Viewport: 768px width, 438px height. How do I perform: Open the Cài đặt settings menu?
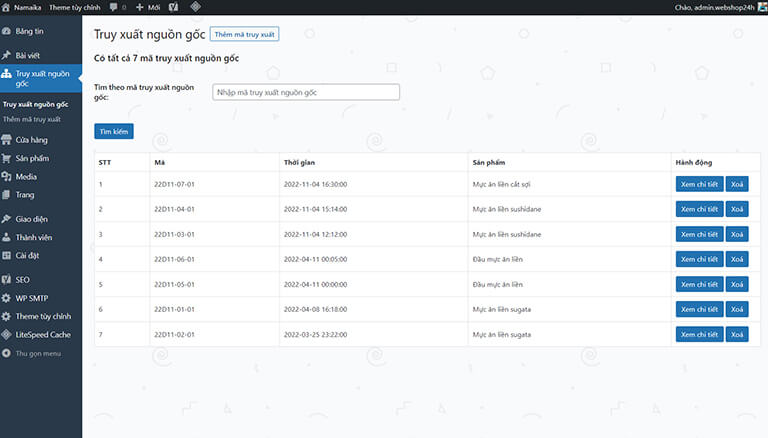(x=27, y=255)
